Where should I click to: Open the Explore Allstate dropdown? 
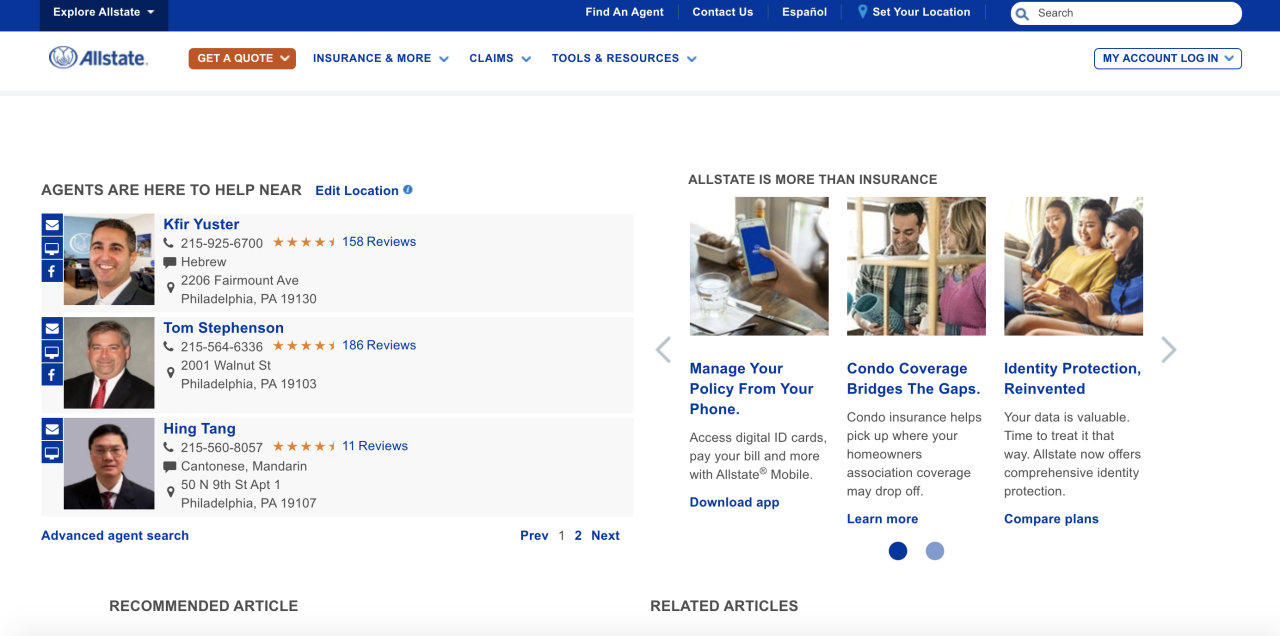(104, 12)
